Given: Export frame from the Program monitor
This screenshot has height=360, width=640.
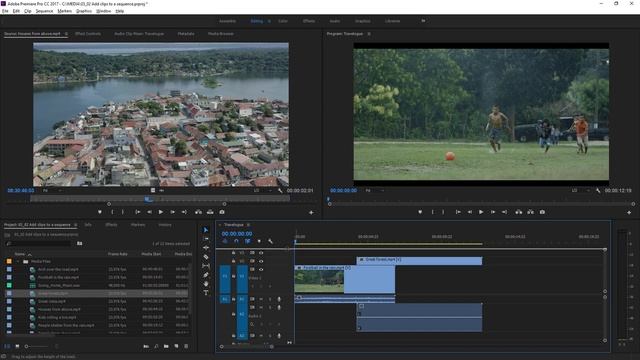Looking at the screenshot, I should (542, 212).
